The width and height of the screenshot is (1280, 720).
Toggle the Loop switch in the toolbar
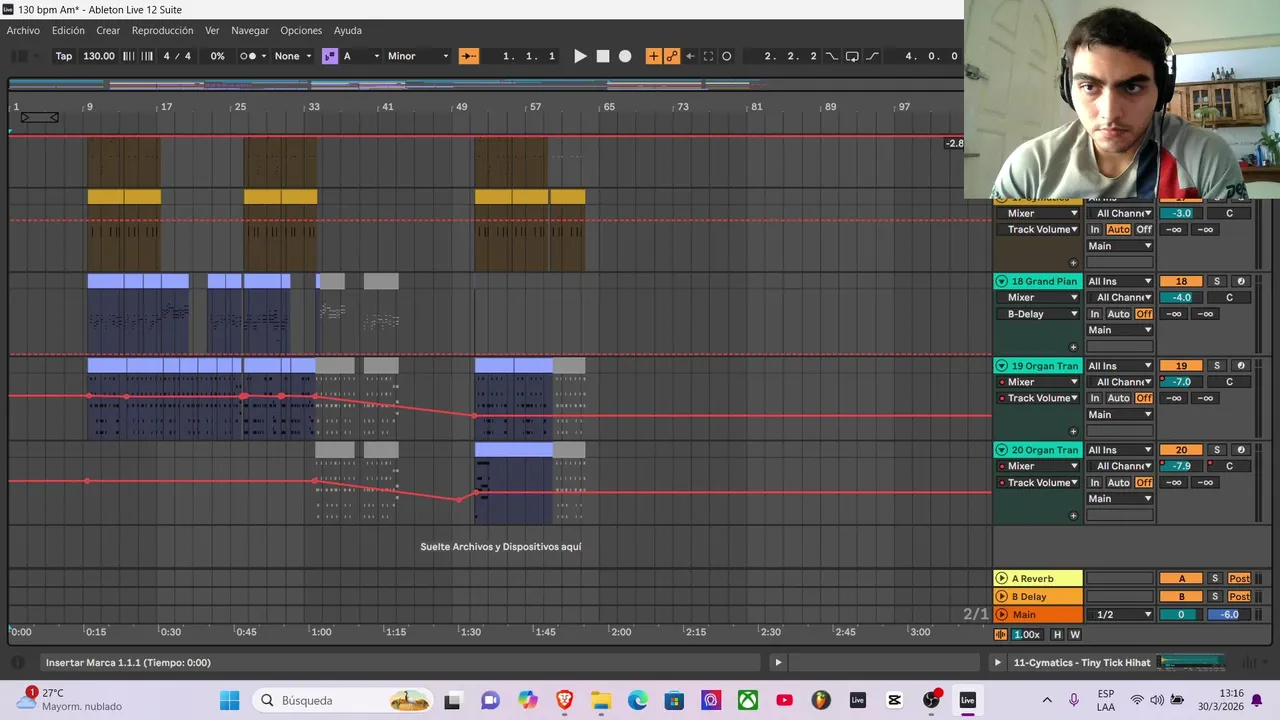click(x=852, y=56)
